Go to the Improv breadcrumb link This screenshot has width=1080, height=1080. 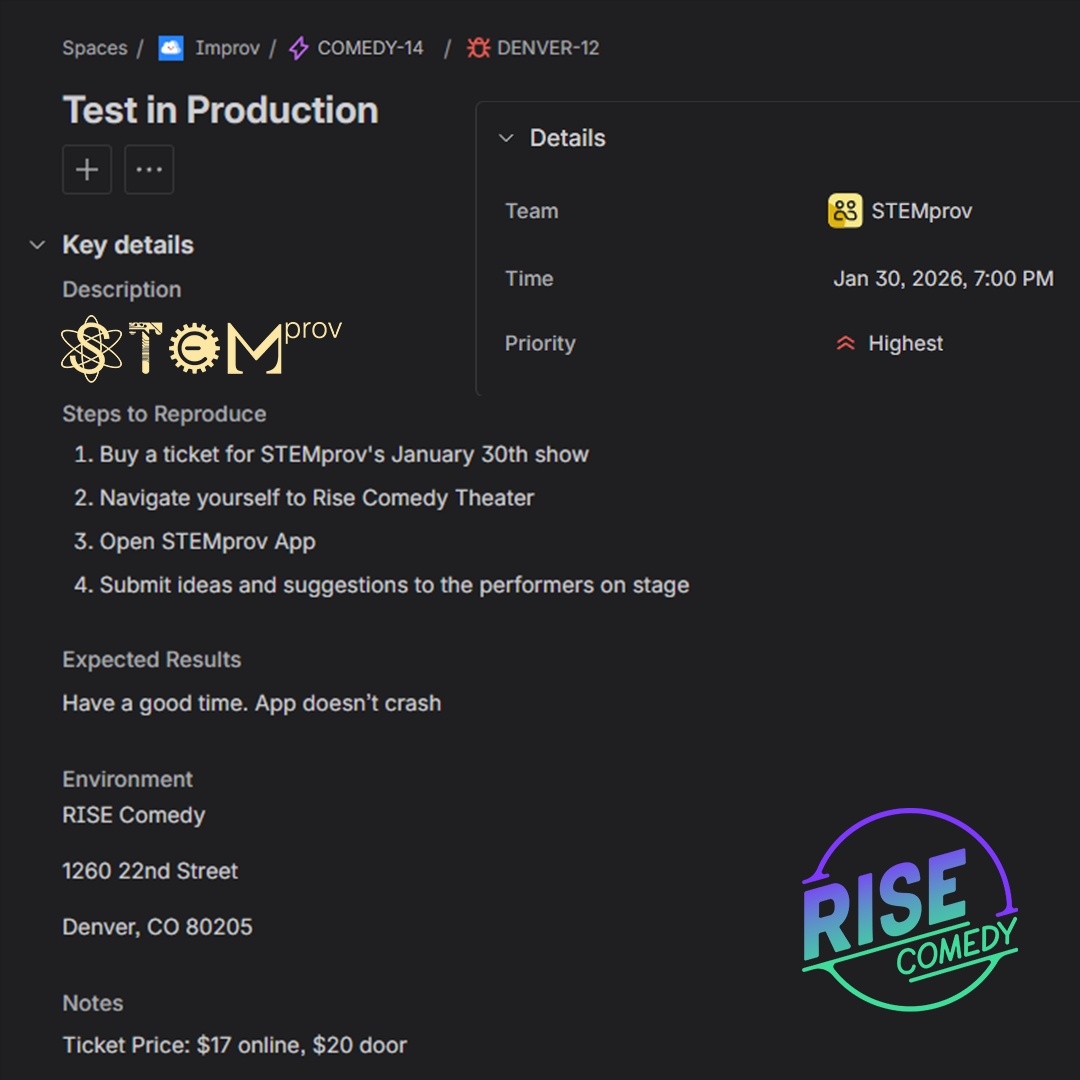click(x=227, y=48)
